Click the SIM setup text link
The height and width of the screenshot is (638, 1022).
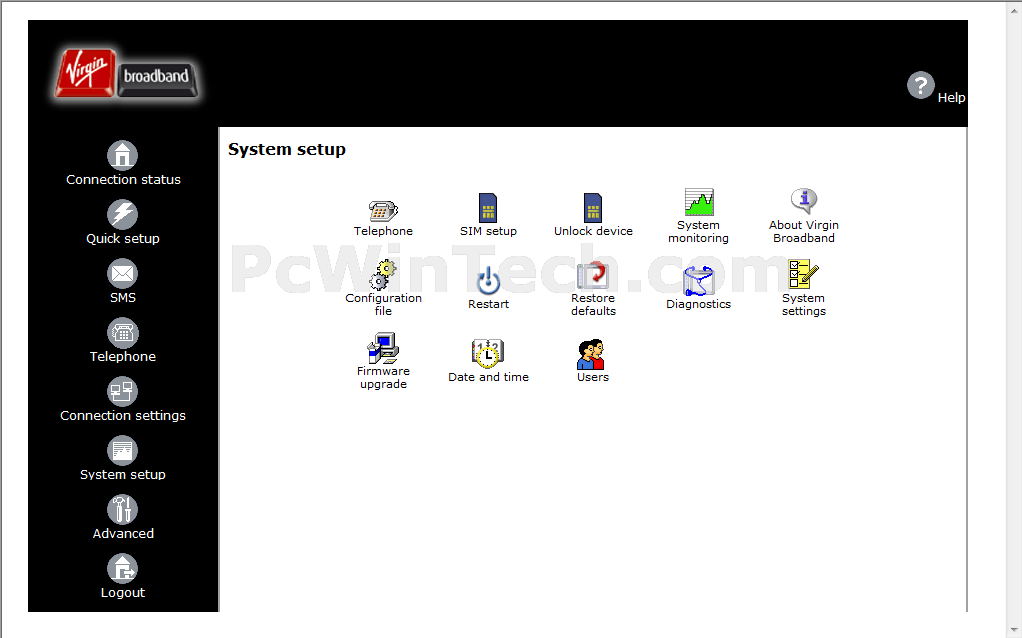[488, 231]
